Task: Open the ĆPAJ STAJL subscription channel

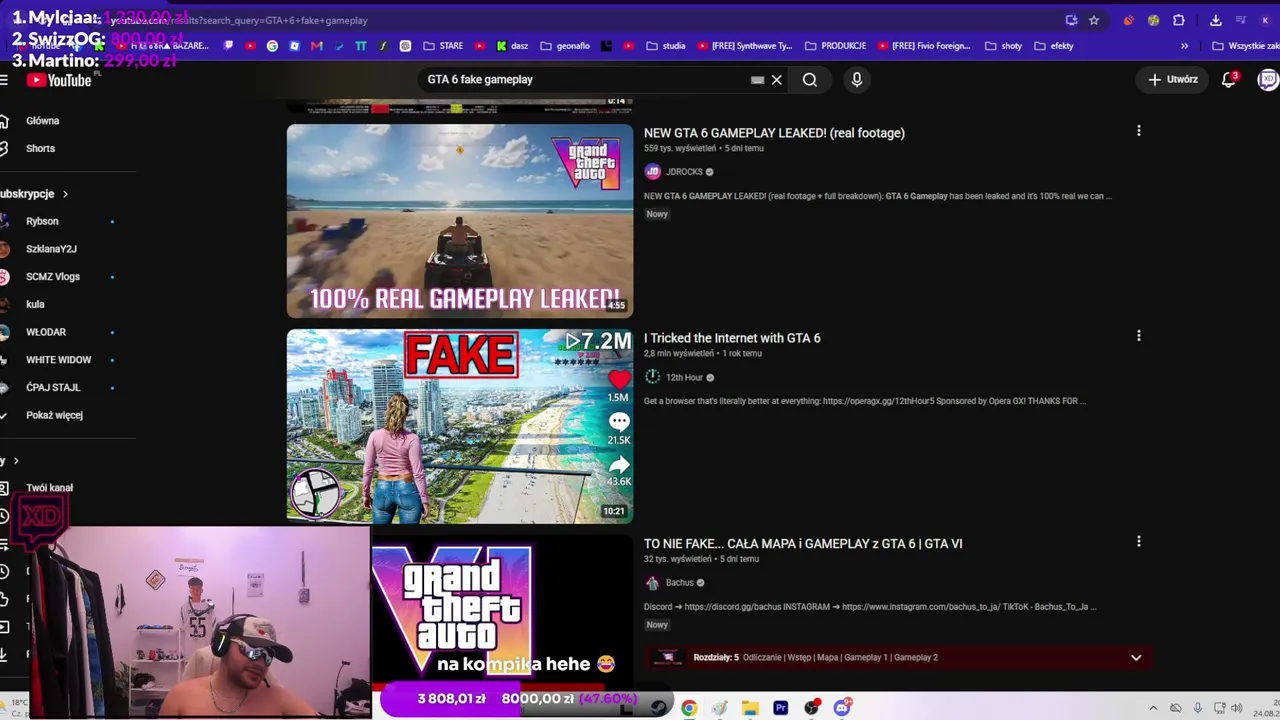Action: click(53, 387)
